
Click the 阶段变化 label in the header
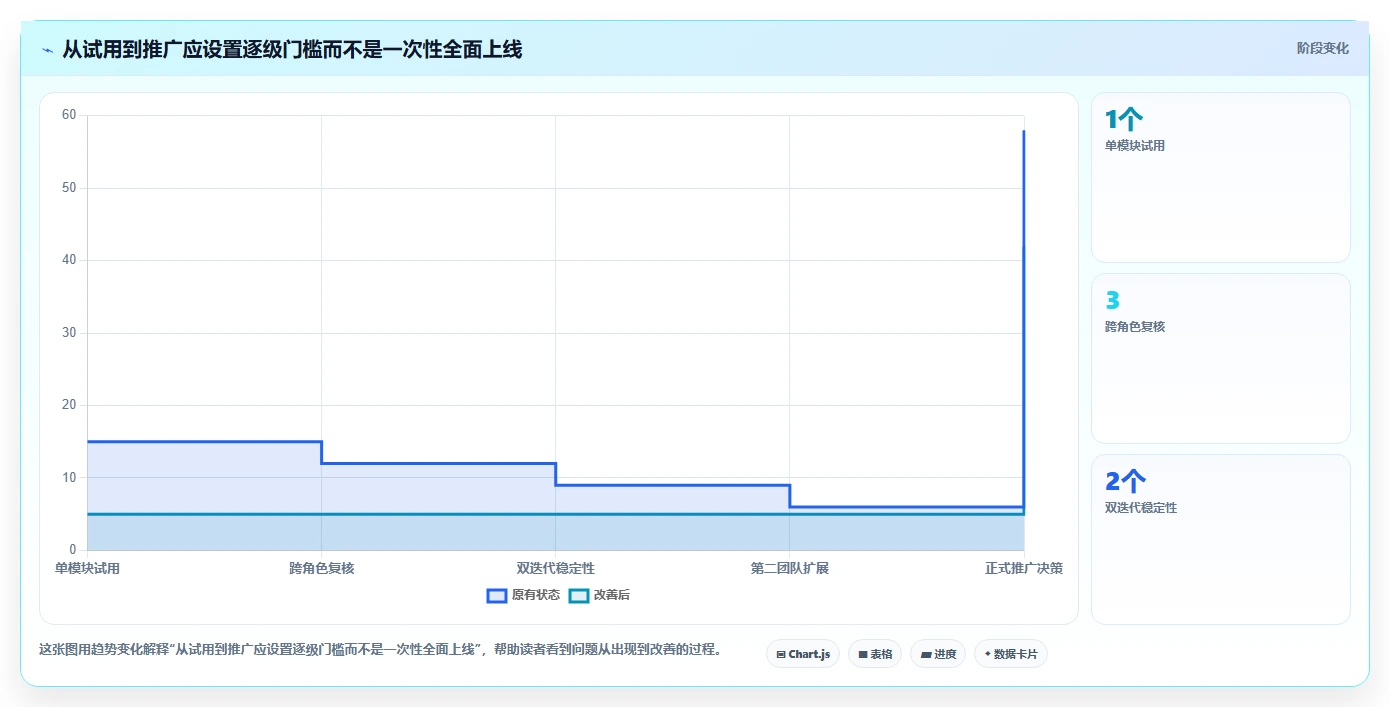[1322, 48]
